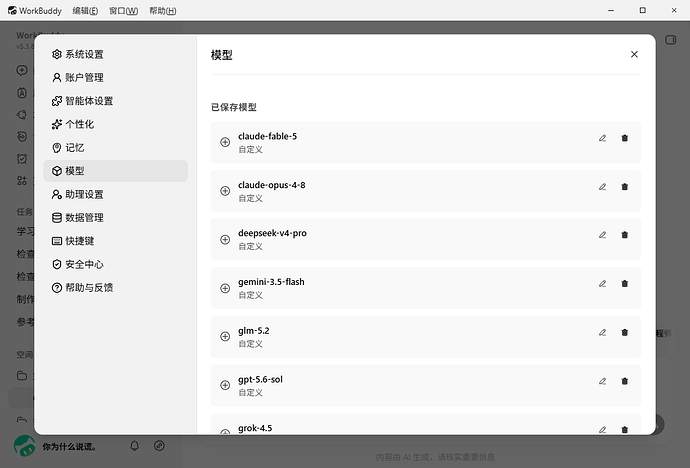This screenshot has height=468, width=690.
Task: Click the claude-opus-4-8 model name
Action: point(272,185)
